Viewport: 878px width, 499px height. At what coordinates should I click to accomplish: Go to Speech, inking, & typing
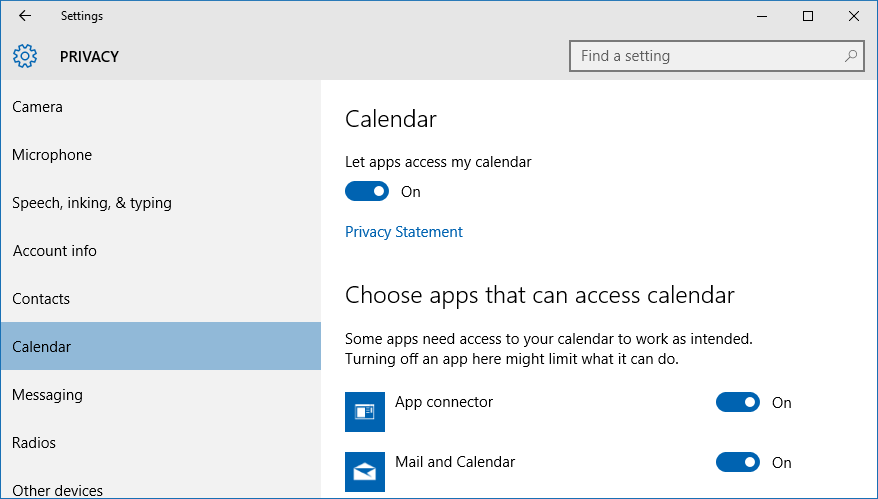pyautogui.click(x=161, y=203)
